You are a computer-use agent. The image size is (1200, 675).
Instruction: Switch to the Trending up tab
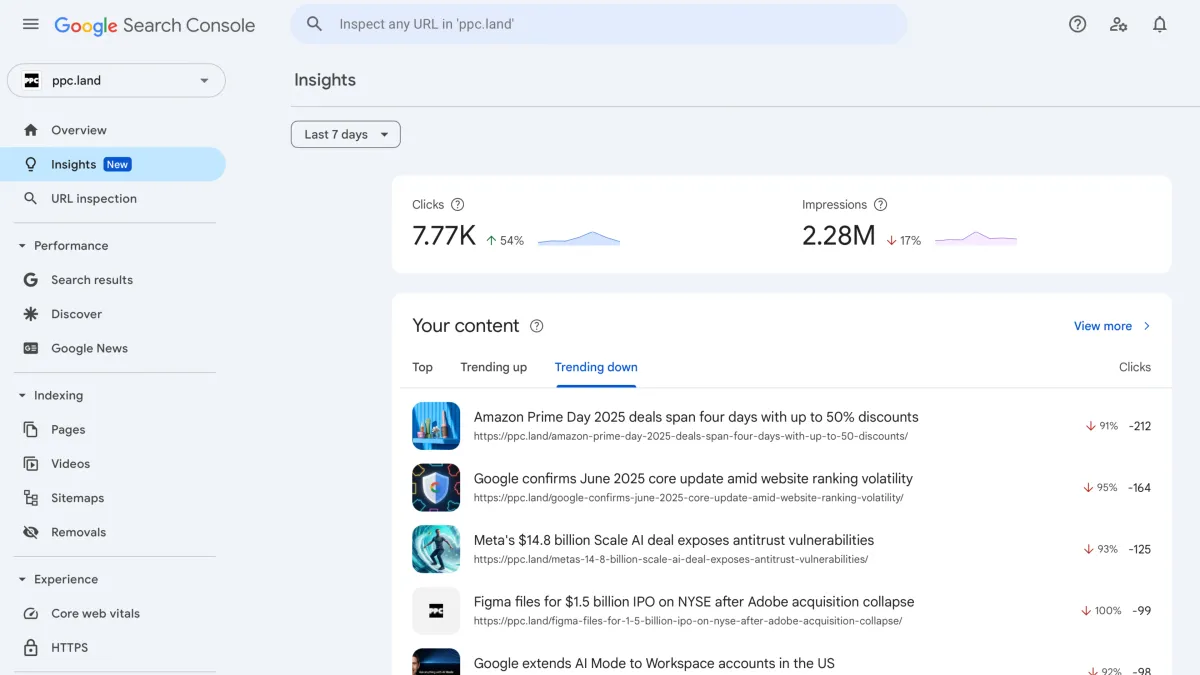(x=493, y=367)
